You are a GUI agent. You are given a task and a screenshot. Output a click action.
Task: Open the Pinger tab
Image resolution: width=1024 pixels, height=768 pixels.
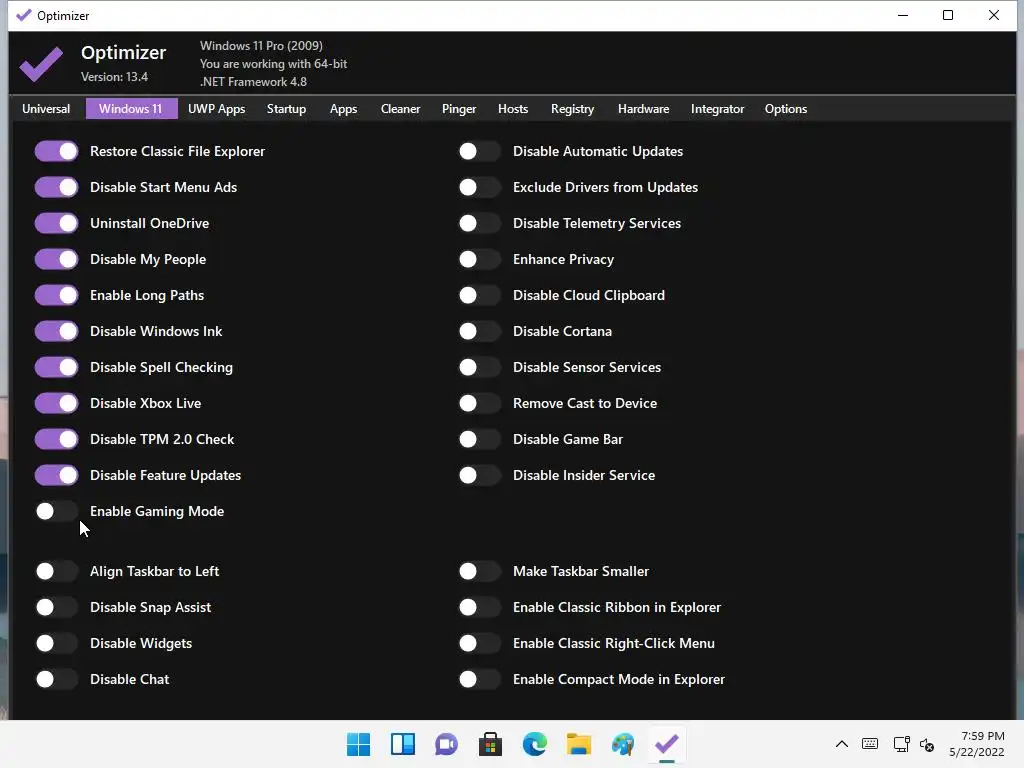tap(458, 109)
